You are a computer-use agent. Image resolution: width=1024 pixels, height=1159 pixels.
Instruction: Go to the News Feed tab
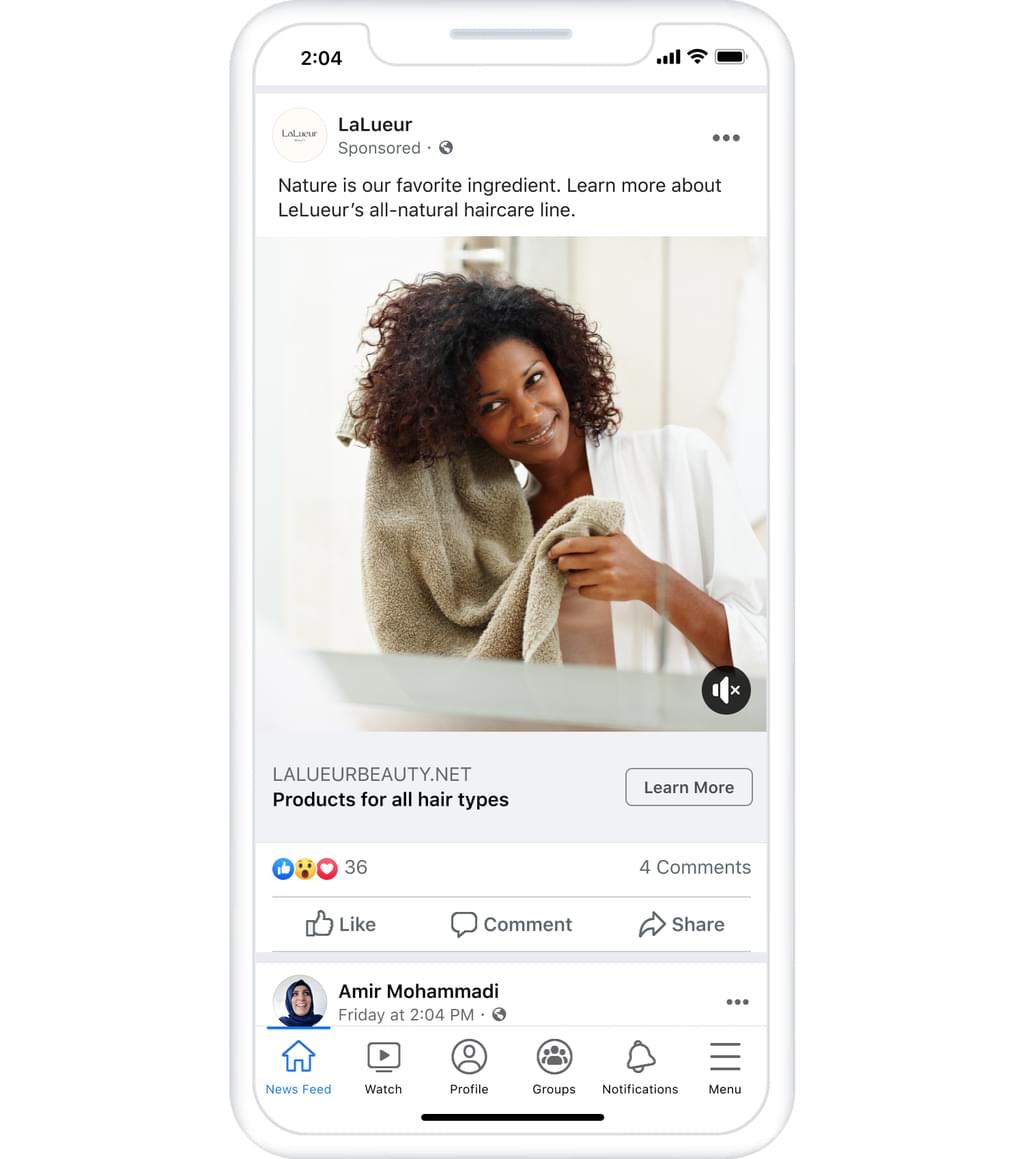[x=298, y=1067]
